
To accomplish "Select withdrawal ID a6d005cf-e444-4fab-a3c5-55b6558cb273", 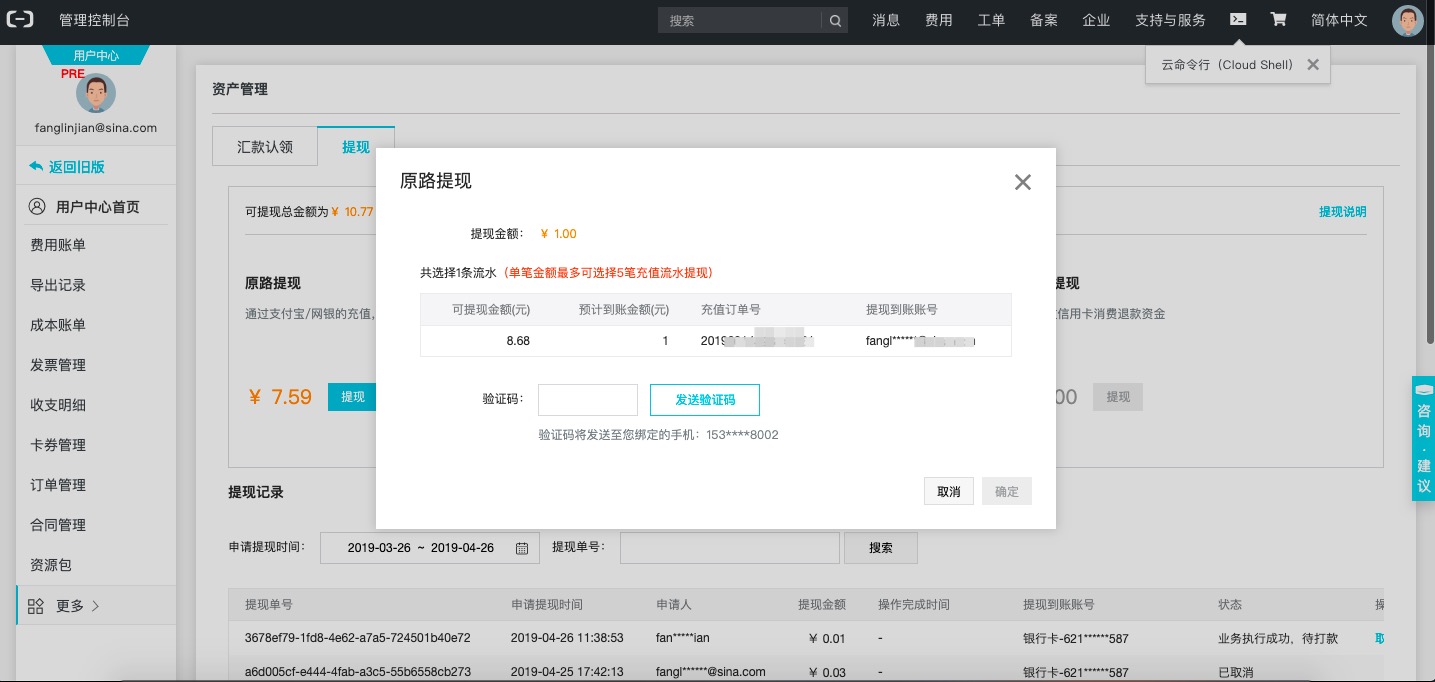I will [357, 672].
